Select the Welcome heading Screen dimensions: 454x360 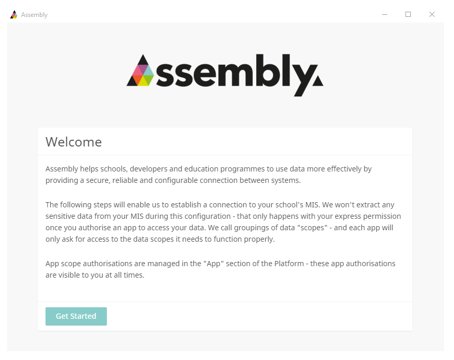click(x=74, y=142)
